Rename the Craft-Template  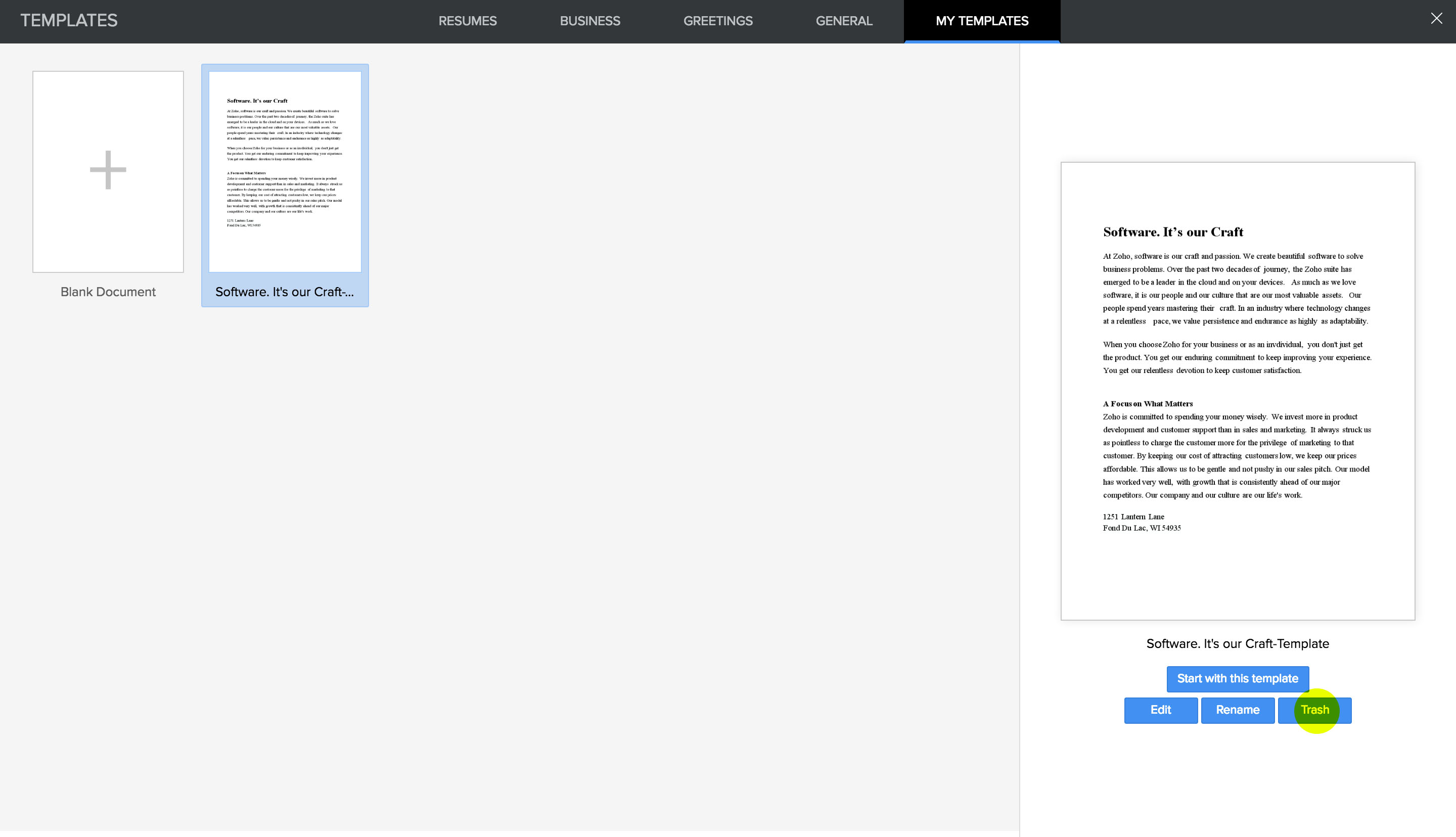1238,711
